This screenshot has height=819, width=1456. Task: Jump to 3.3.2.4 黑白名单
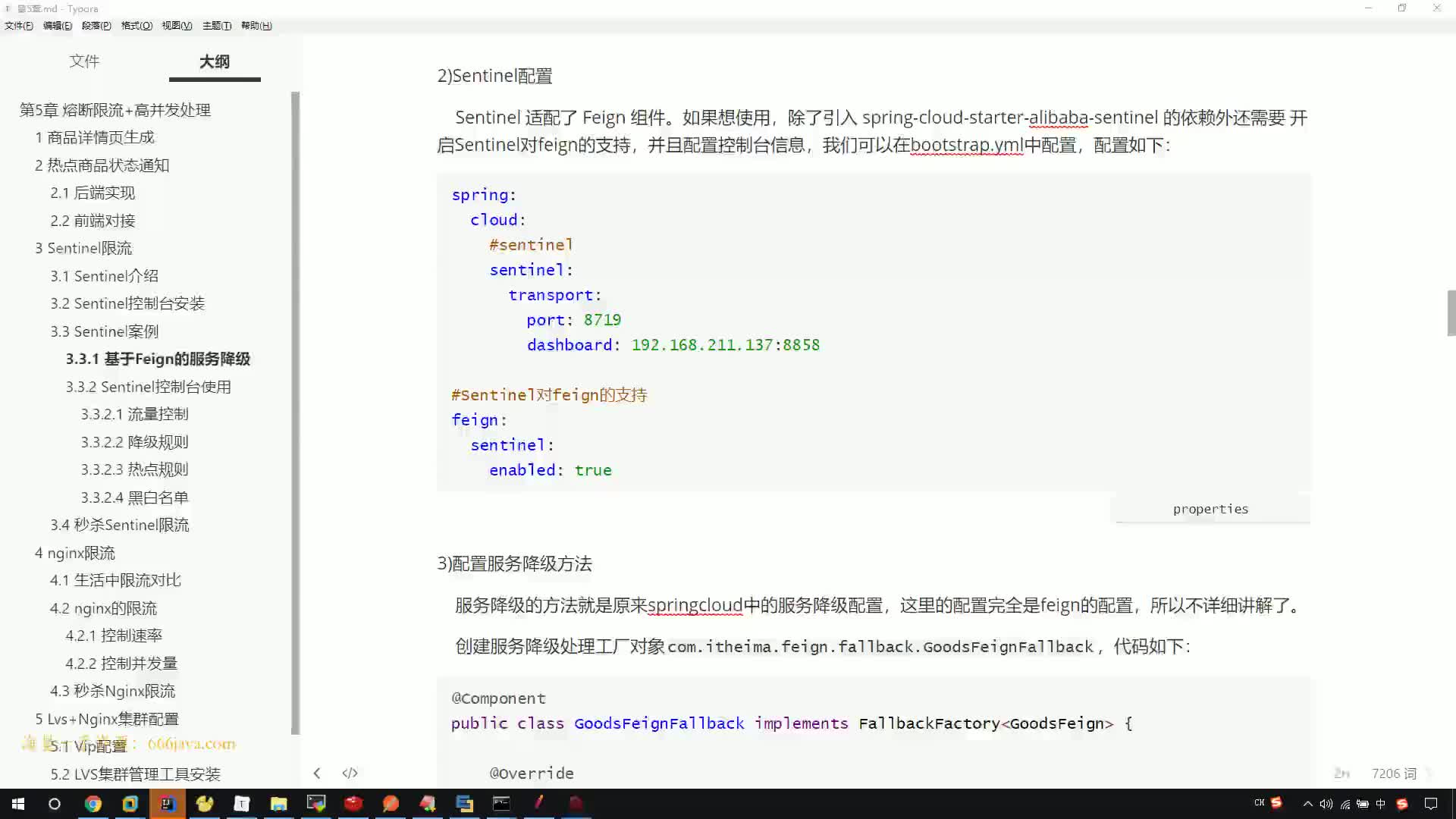tap(135, 497)
